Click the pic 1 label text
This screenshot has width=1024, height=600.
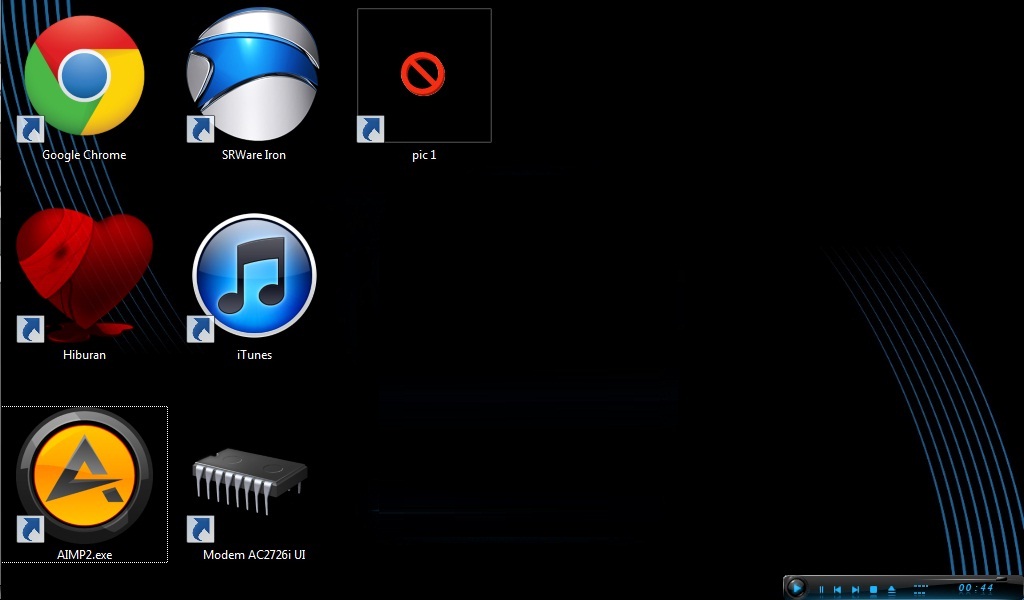pos(424,155)
